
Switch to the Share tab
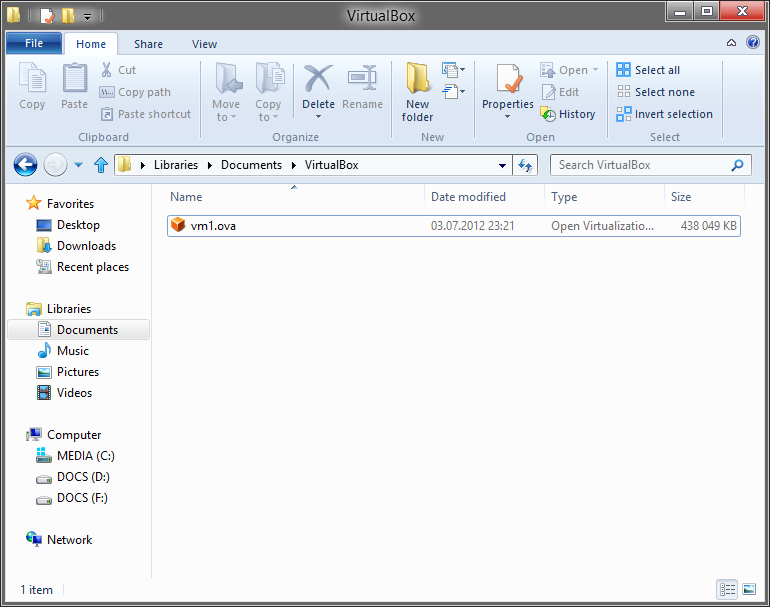148,44
